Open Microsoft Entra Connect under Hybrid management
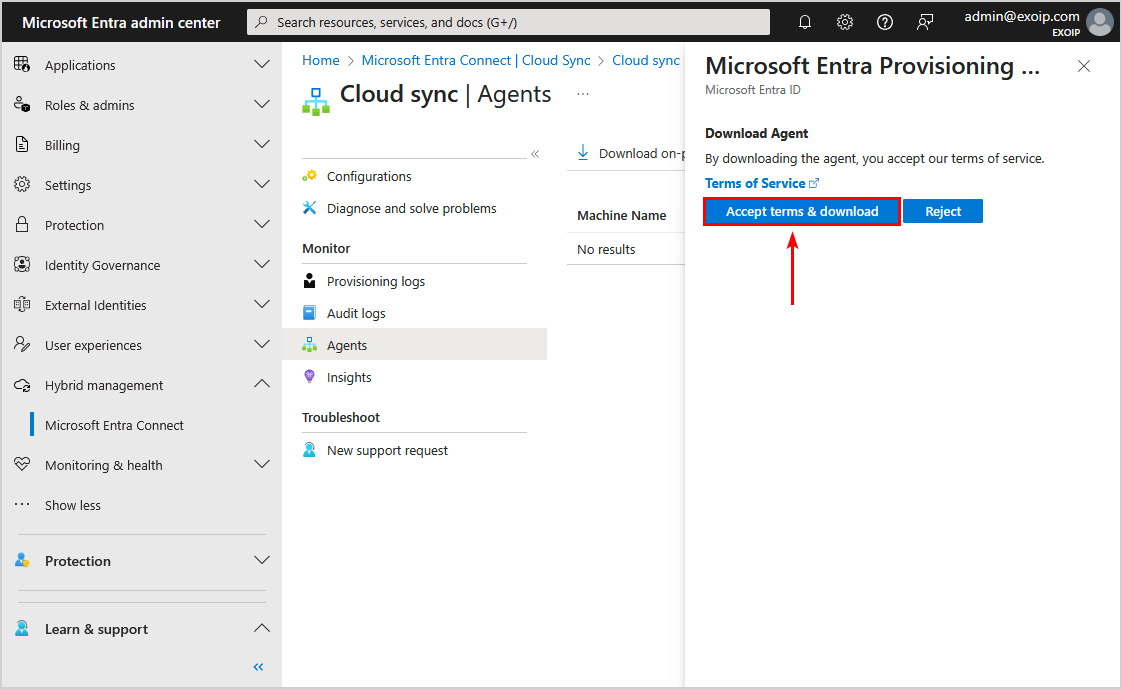Screen dimensions: 1122x689 click(x=115, y=425)
